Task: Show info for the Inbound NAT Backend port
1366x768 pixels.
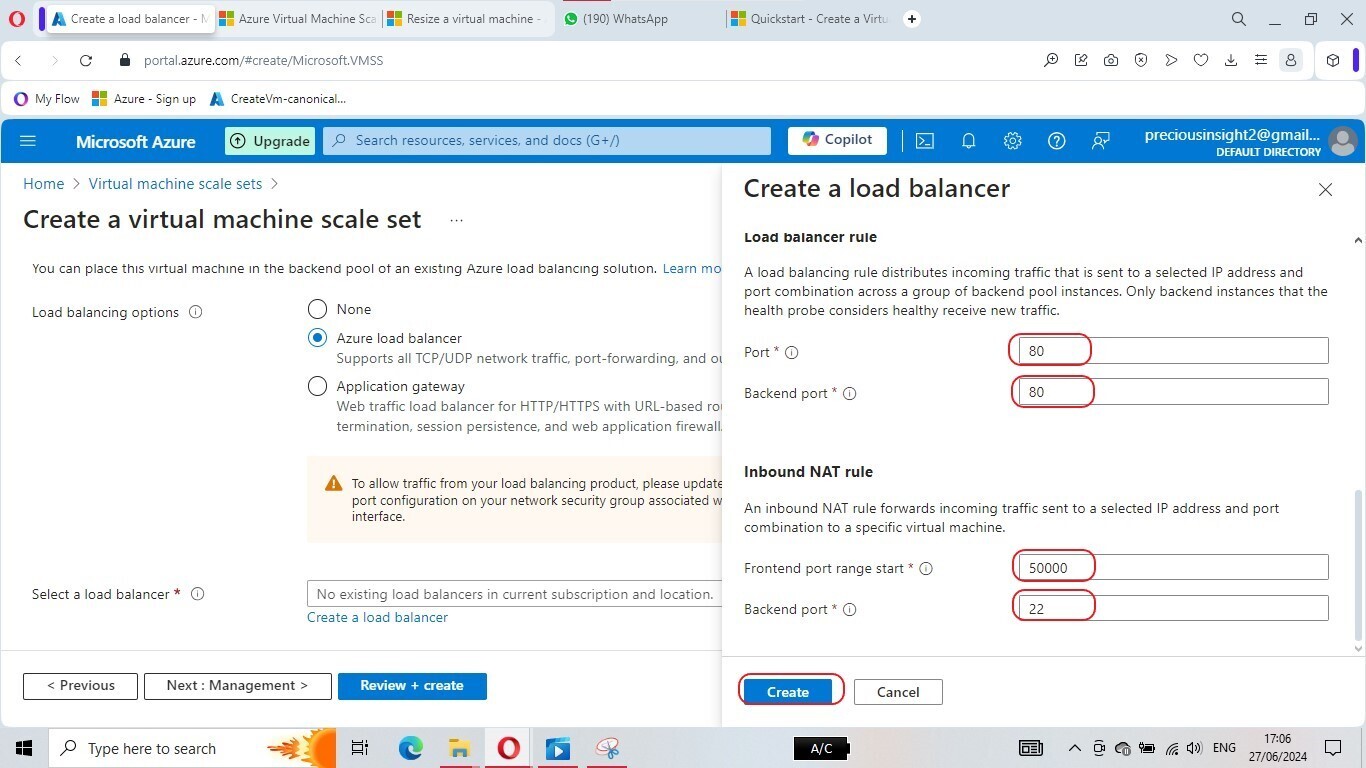Action: [x=850, y=609]
